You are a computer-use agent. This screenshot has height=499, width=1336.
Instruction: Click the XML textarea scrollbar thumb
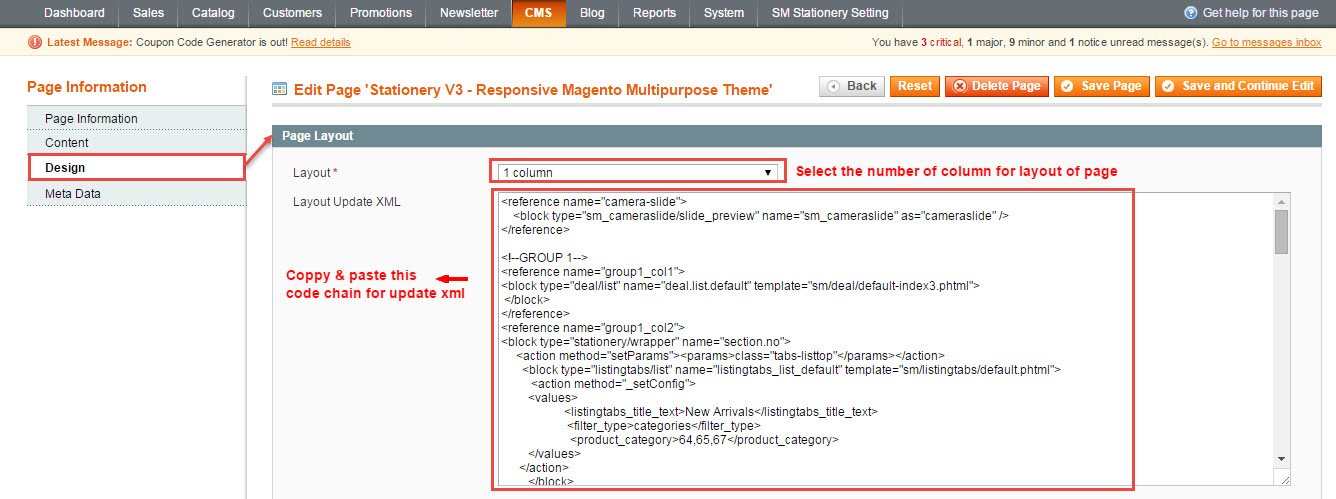pos(1281,231)
